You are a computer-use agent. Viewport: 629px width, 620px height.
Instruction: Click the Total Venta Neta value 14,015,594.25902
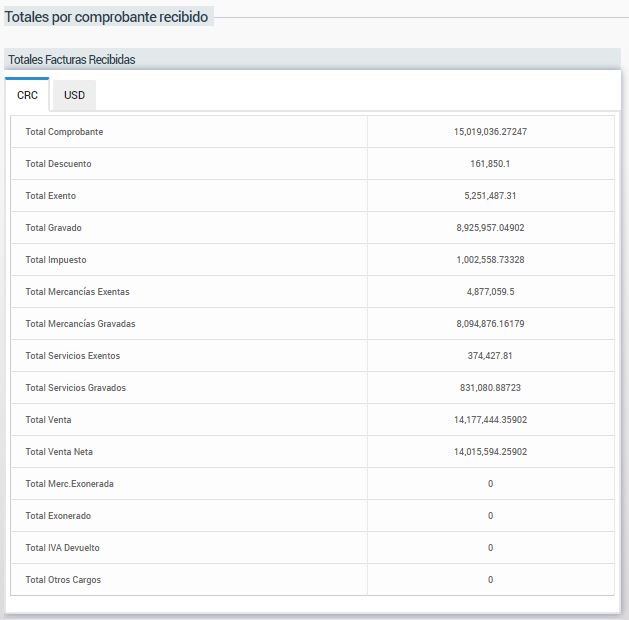[490, 452]
